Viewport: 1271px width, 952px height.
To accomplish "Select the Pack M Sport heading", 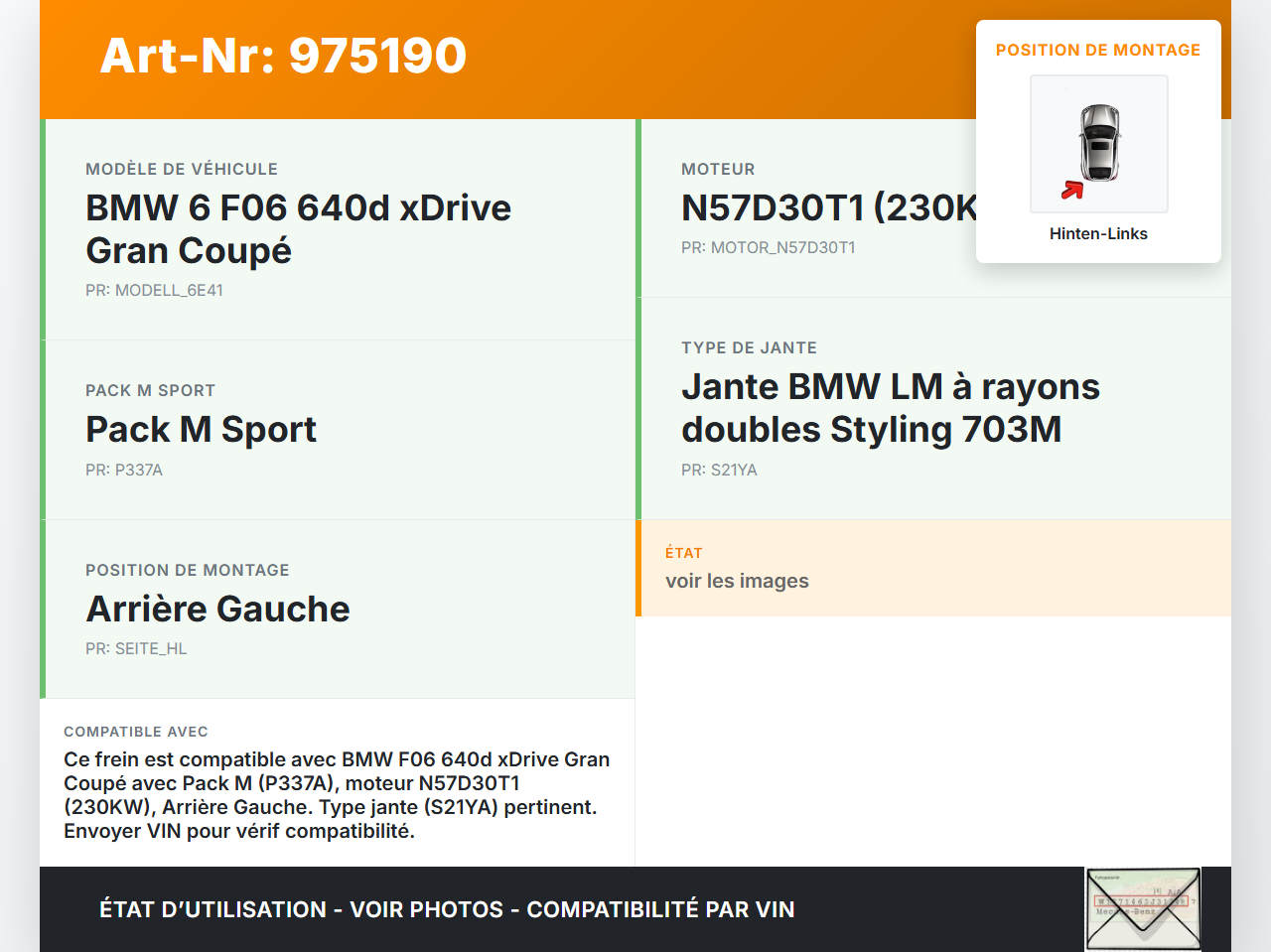I will pyautogui.click(x=201, y=429).
